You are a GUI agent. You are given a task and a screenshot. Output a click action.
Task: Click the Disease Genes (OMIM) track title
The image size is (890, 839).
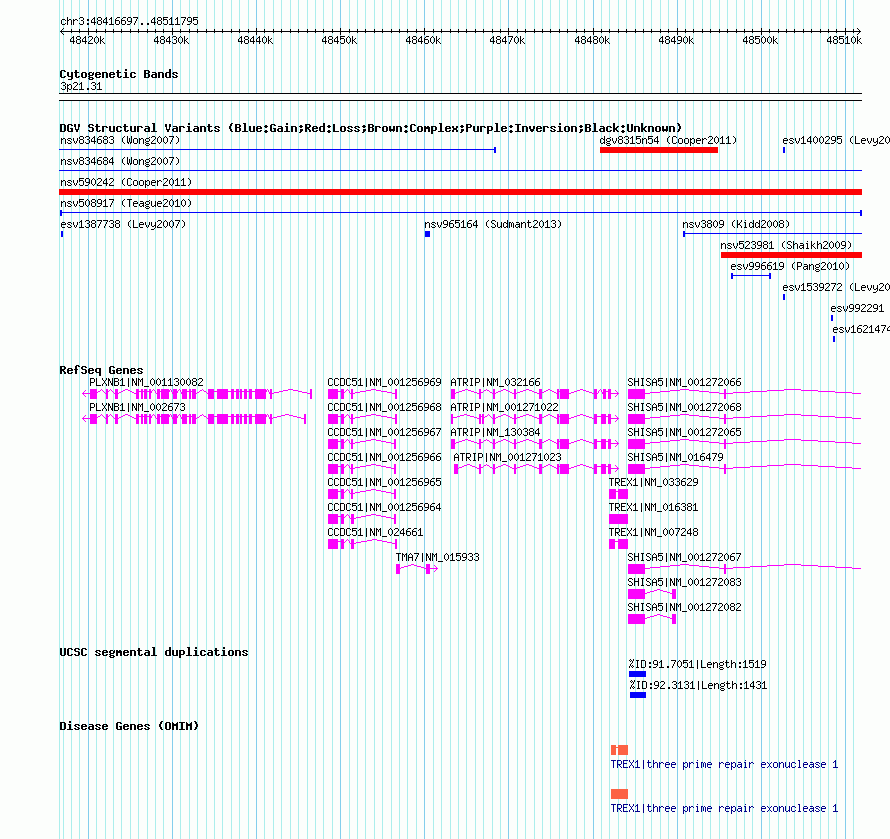click(x=129, y=725)
